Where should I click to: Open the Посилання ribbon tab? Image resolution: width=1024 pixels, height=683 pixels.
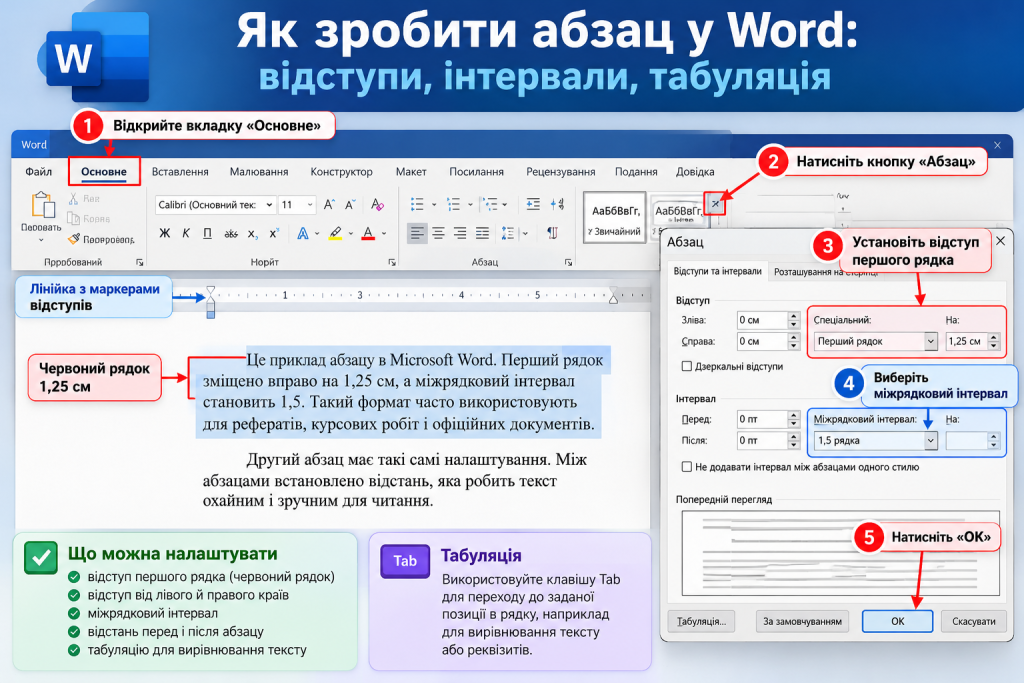click(x=477, y=172)
